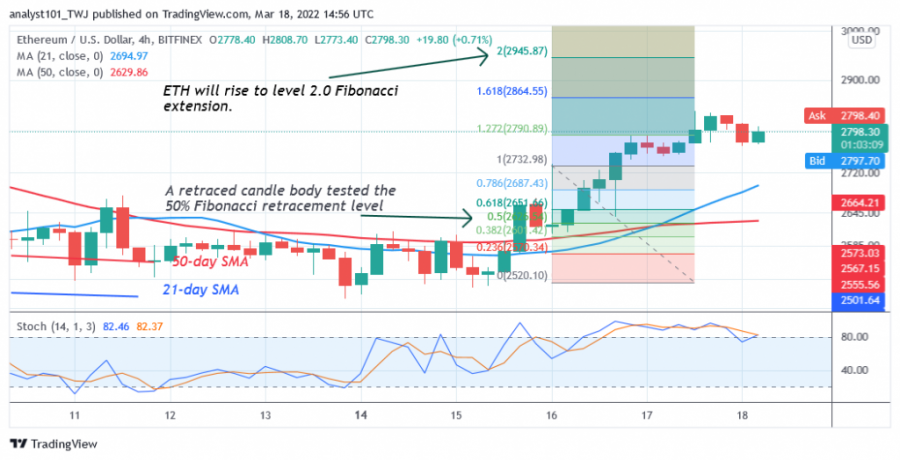900x460 pixels.
Task: Click the analyst101_TWJ published header text
Action: 191,14
